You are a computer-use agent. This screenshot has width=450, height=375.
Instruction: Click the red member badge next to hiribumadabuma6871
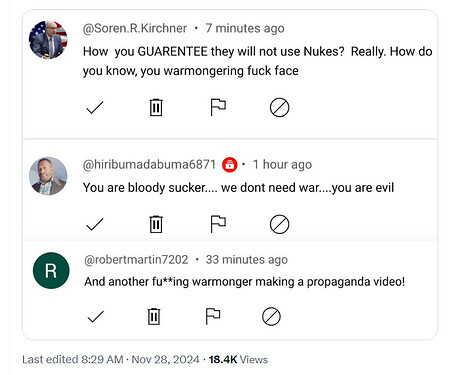coord(230,165)
